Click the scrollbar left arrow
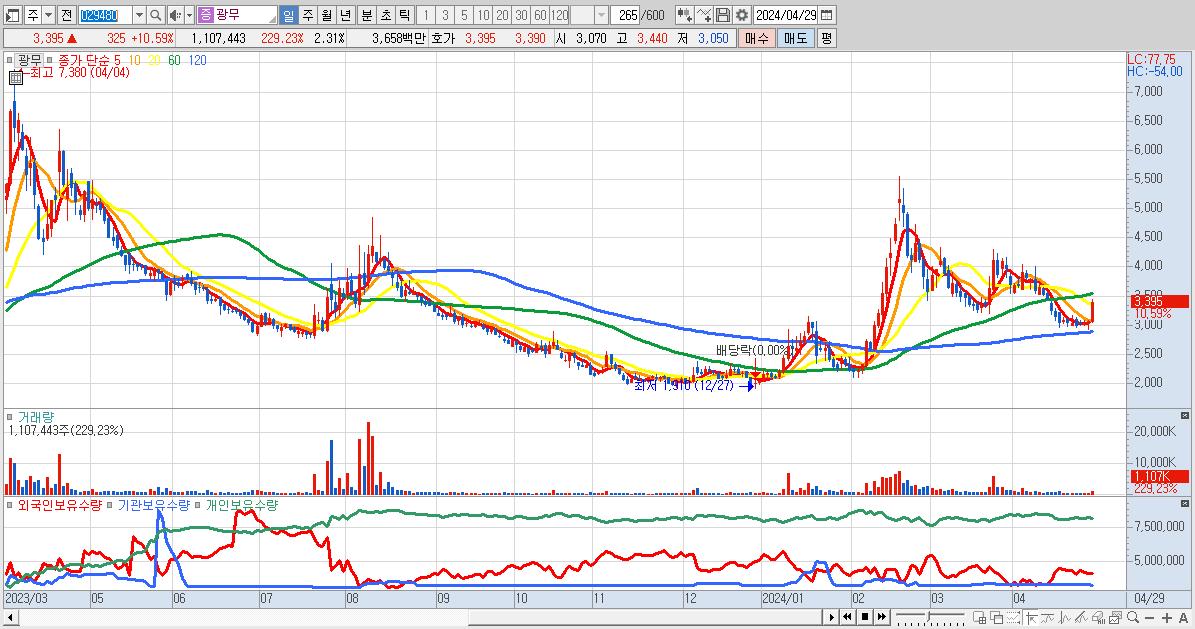1195x629 pixels. (11, 617)
